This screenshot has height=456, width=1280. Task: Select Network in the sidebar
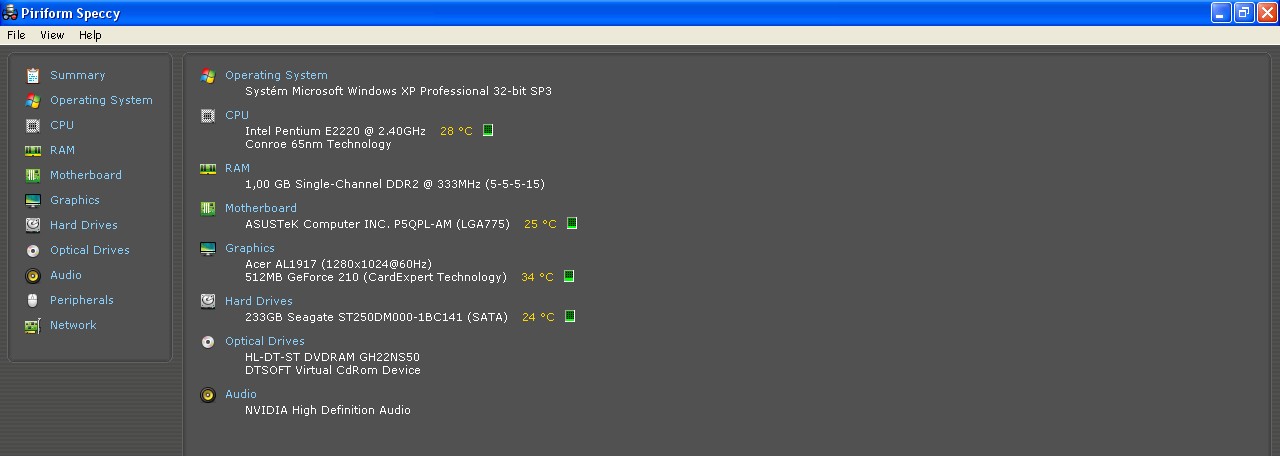[x=73, y=325]
